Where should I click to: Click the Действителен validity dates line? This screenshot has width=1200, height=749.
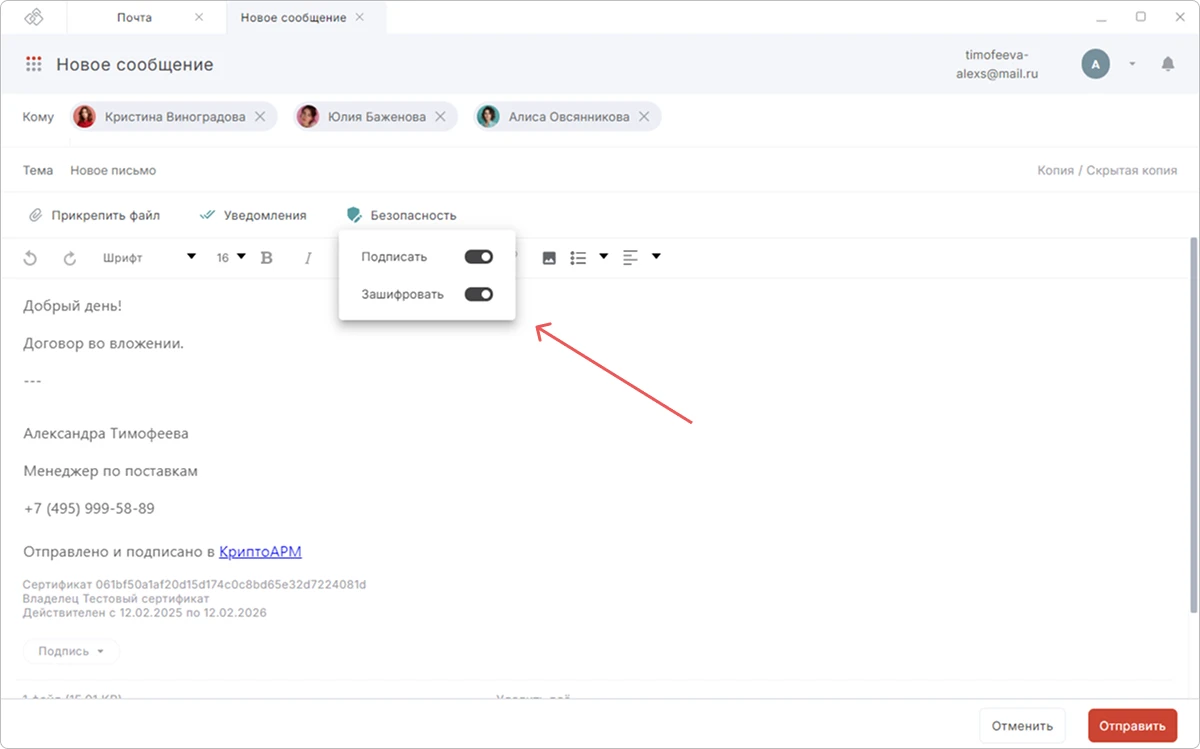point(145,612)
